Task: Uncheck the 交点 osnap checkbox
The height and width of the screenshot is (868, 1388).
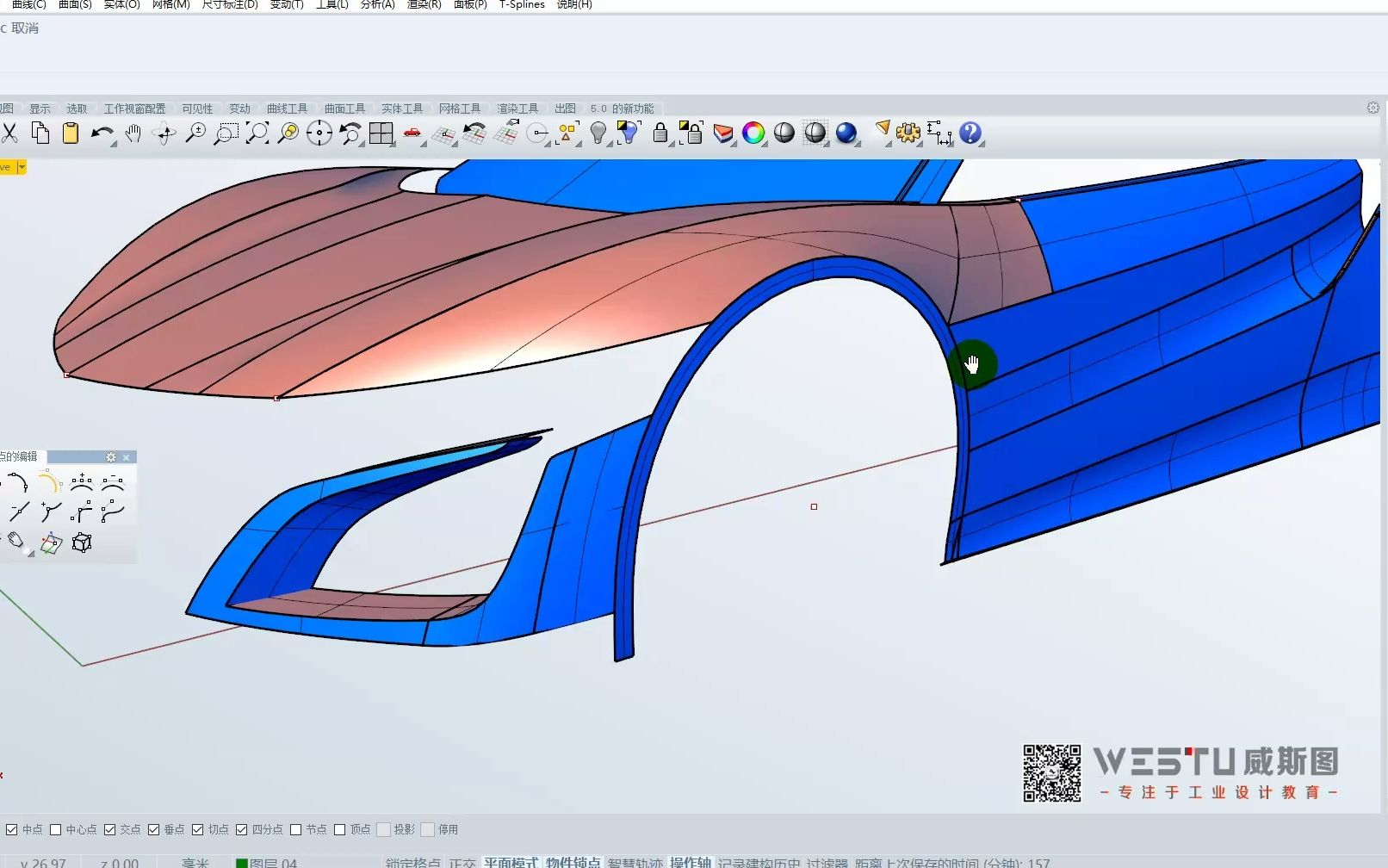Action: (110, 829)
